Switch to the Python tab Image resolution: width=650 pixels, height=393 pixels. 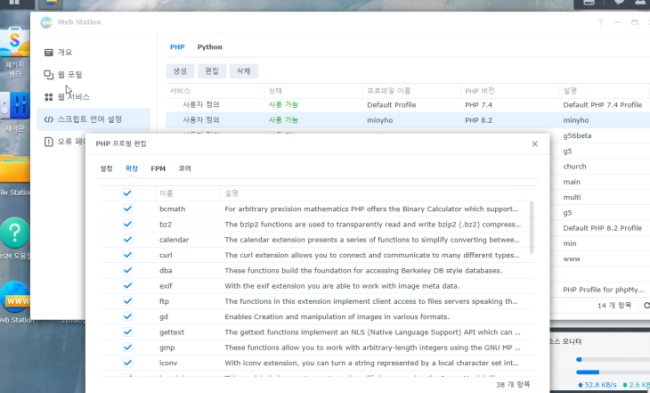click(210, 47)
